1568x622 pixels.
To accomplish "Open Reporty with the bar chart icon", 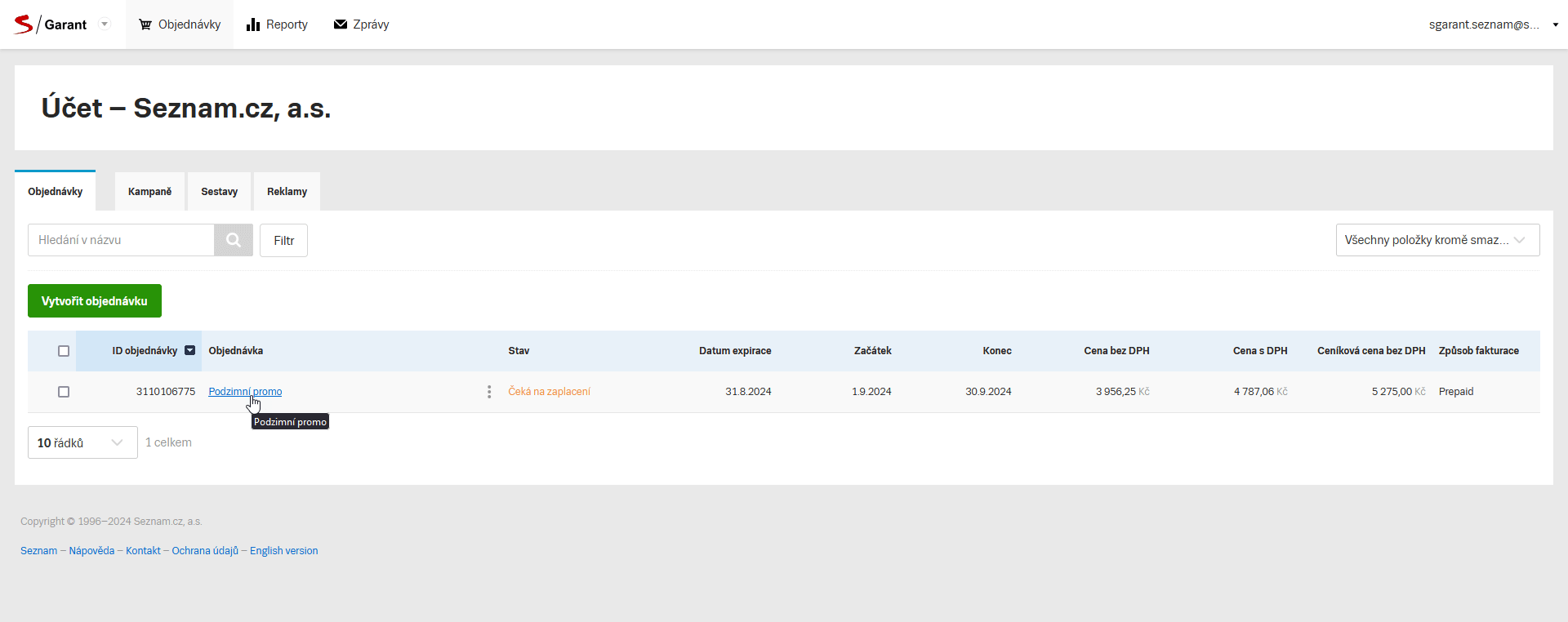I will (277, 24).
